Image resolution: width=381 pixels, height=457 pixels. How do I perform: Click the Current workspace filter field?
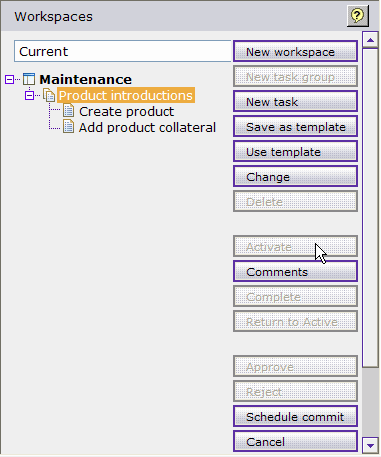click(122, 51)
